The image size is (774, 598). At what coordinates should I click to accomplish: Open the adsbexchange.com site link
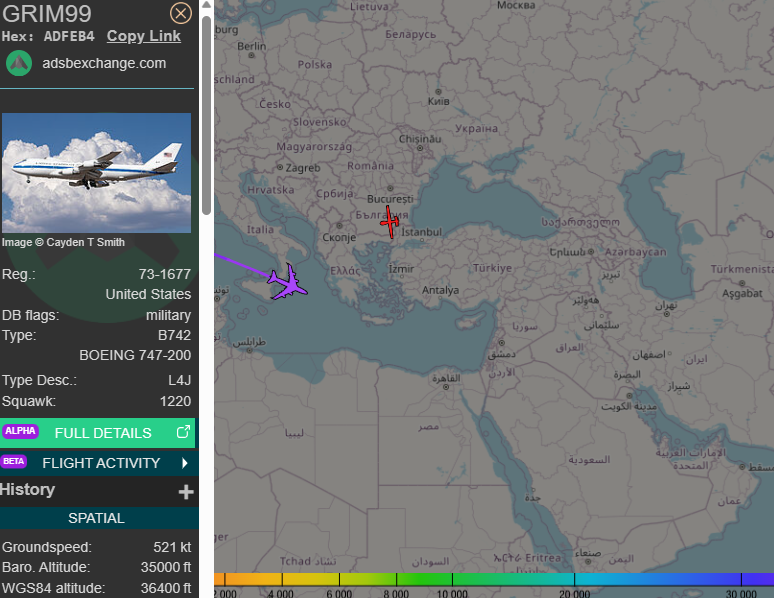[104, 63]
